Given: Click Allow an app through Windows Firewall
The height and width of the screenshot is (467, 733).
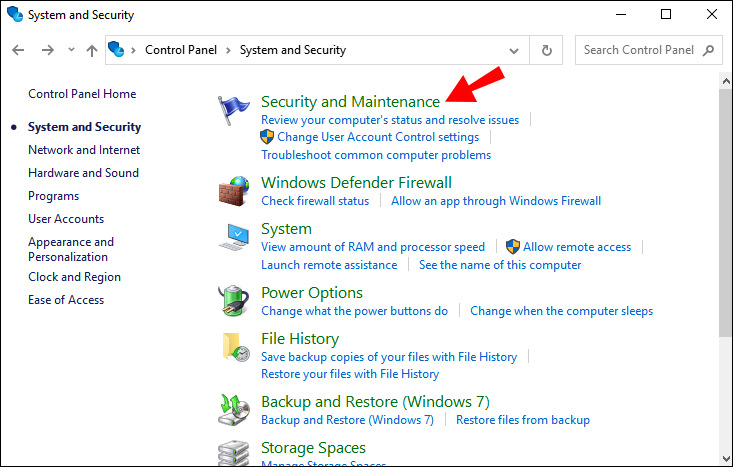Looking at the screenshot, I should pyautogui.click(x=496, y=201).
